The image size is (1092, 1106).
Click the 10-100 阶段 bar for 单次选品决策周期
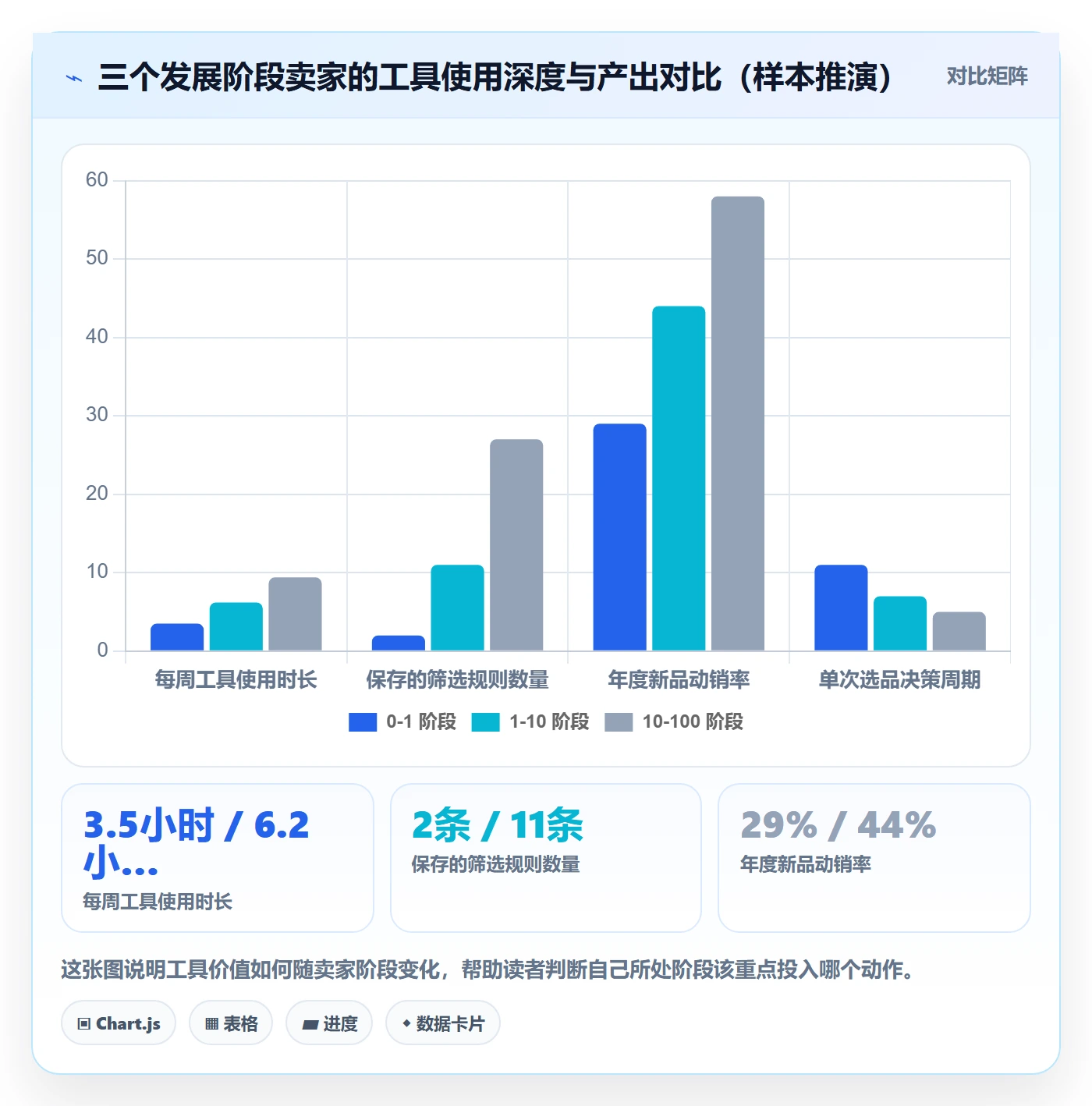pyautogui.click(x=959, y=631)
